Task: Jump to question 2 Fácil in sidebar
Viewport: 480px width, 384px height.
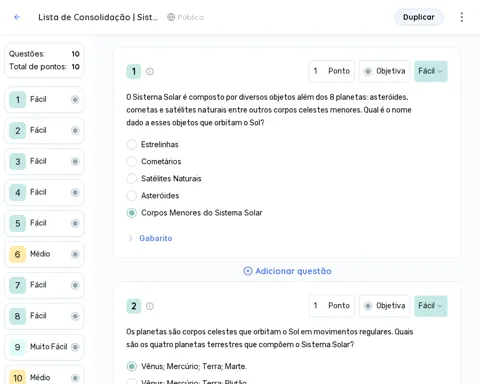Action: (44, 130)
